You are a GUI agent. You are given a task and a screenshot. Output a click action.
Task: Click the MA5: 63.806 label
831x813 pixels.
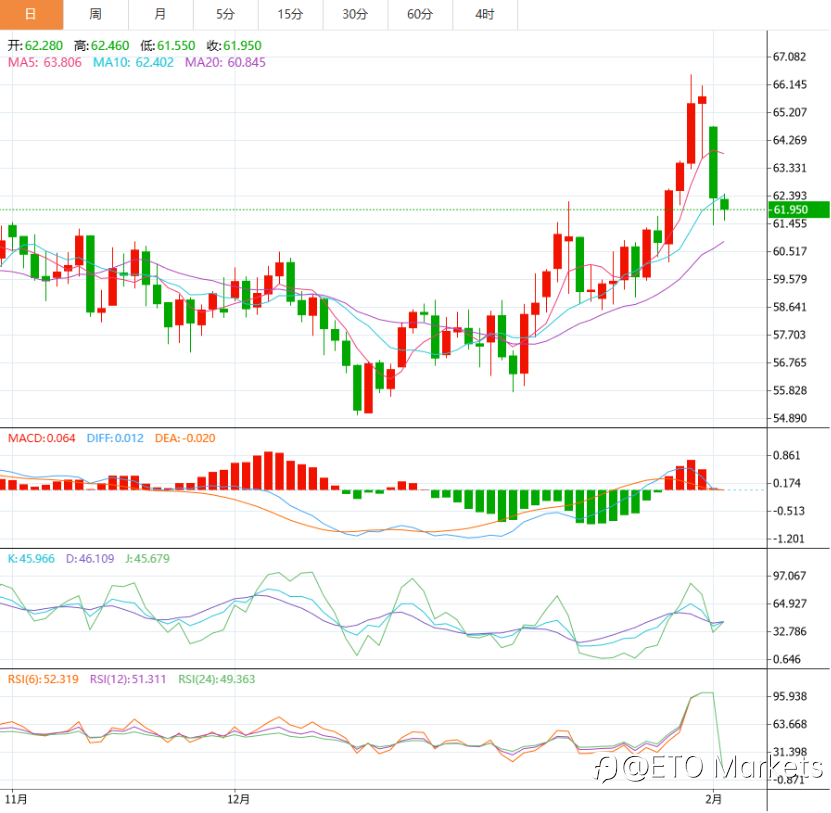45,63
